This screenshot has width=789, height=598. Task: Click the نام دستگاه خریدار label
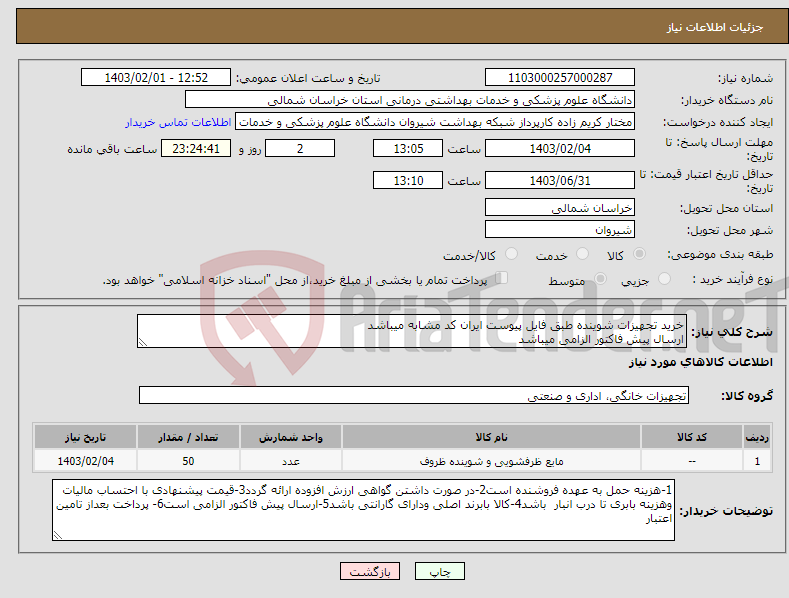click(x=727, y=100)
